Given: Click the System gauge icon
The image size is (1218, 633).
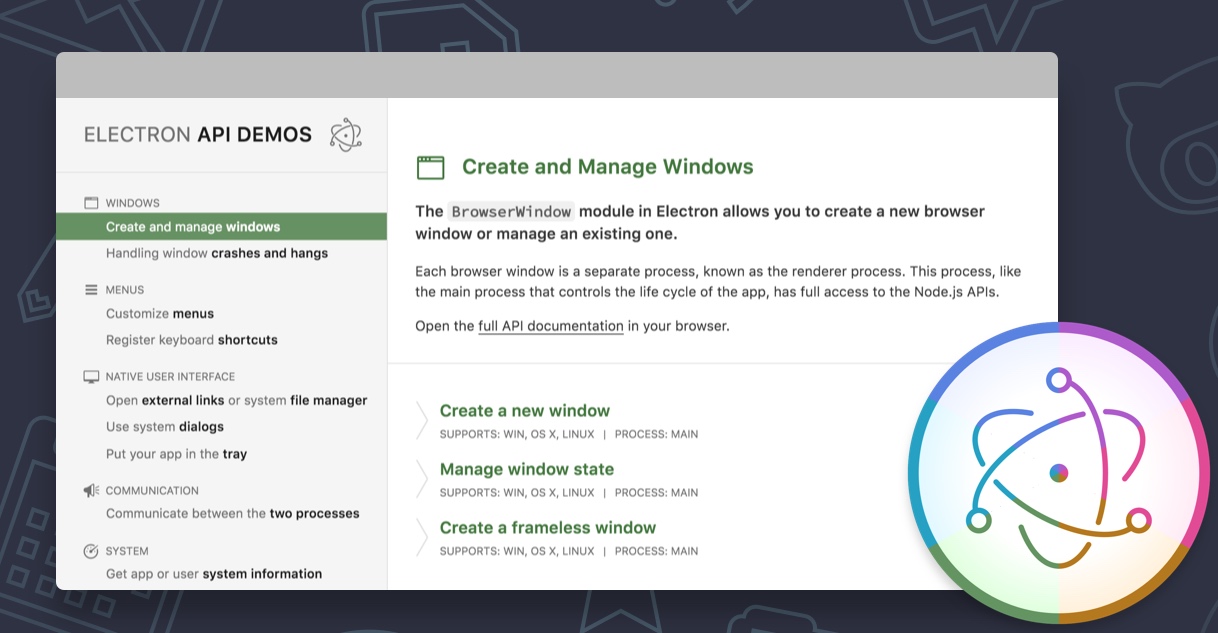Looking at the screenshot, I should click(x=91, y=551).
